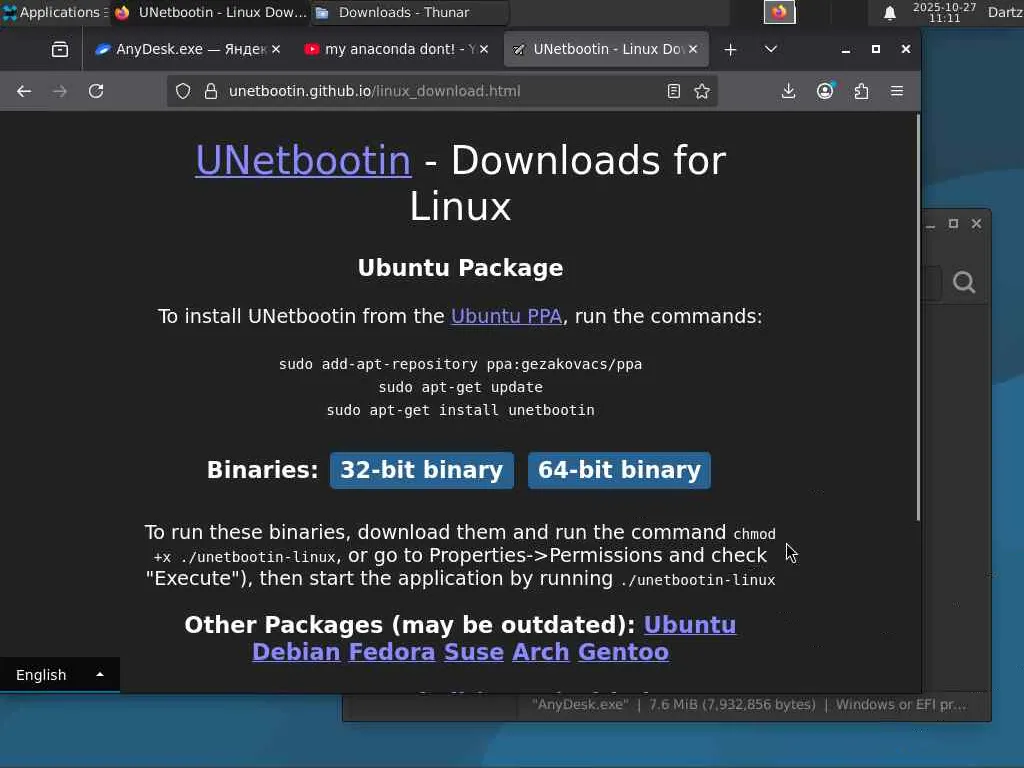
Task: Download the 64-bit binary
Action: pyautogui.click(x=619, y=470)
